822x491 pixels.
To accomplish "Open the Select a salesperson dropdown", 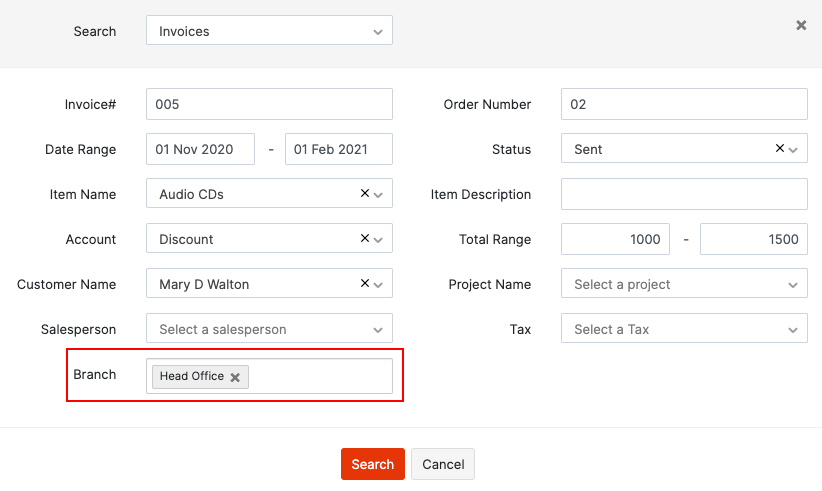I will click(x=269, y=329).
